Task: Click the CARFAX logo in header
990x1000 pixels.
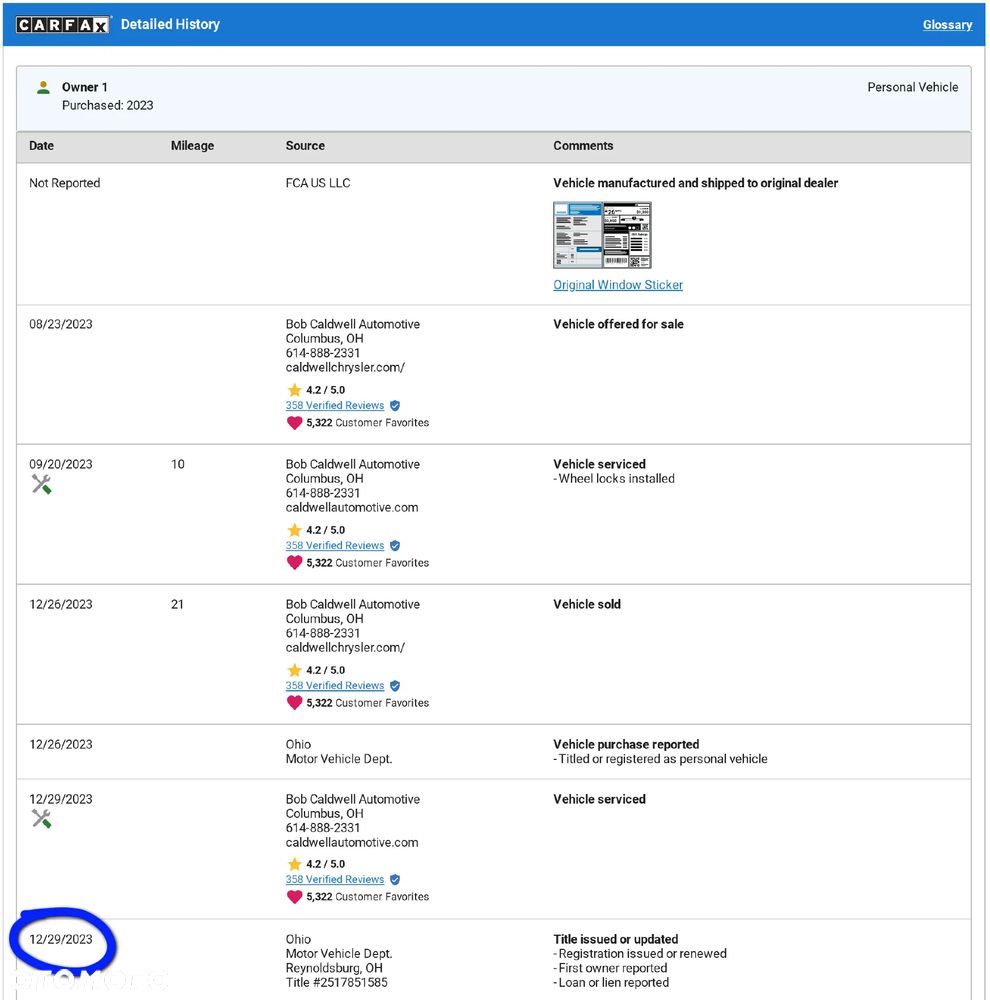Action: 63,25
